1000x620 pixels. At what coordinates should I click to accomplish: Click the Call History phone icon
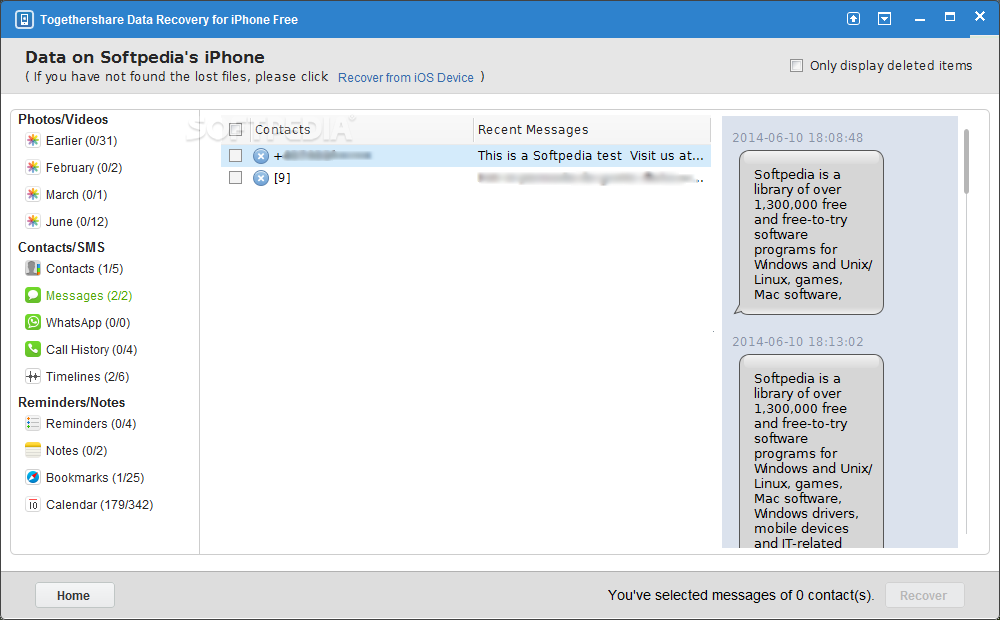(x=33, y=350)
